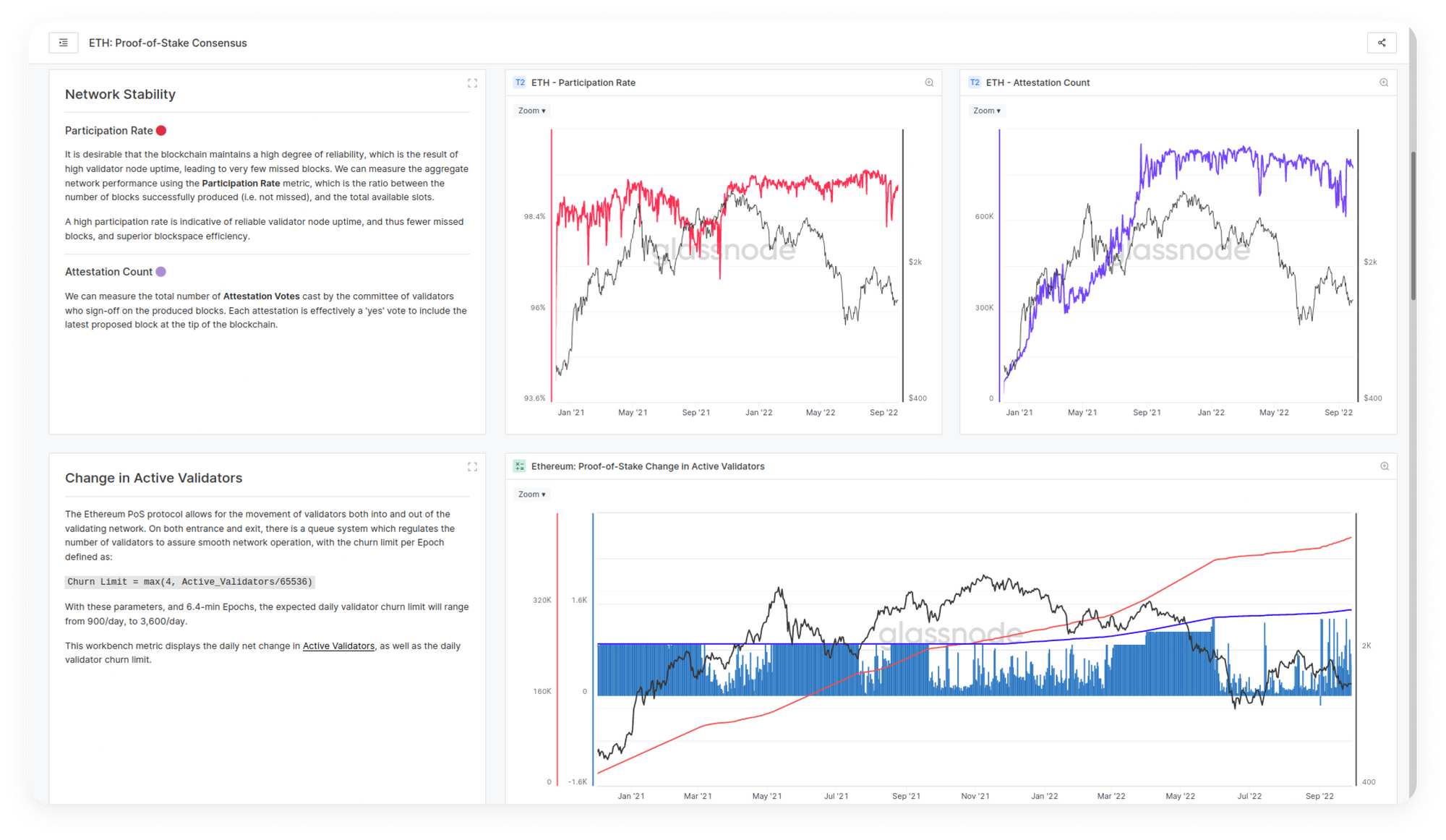Follow the Active Validators link
1446x840 pixels.
point(338,646)
